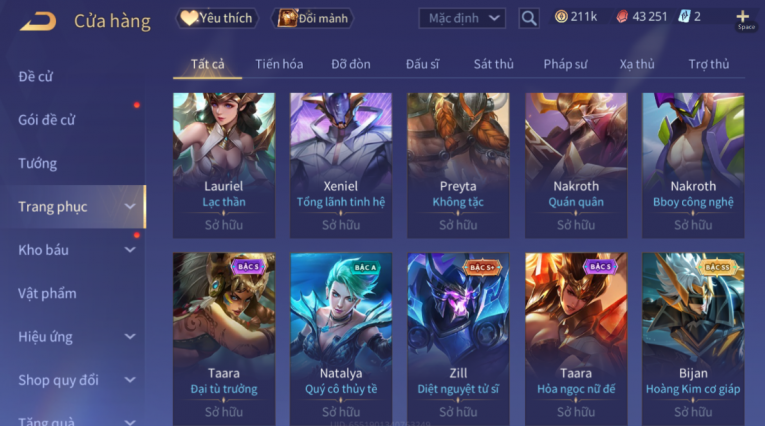
Task: Click the golden back arrow icon
Action: [38, 21]
